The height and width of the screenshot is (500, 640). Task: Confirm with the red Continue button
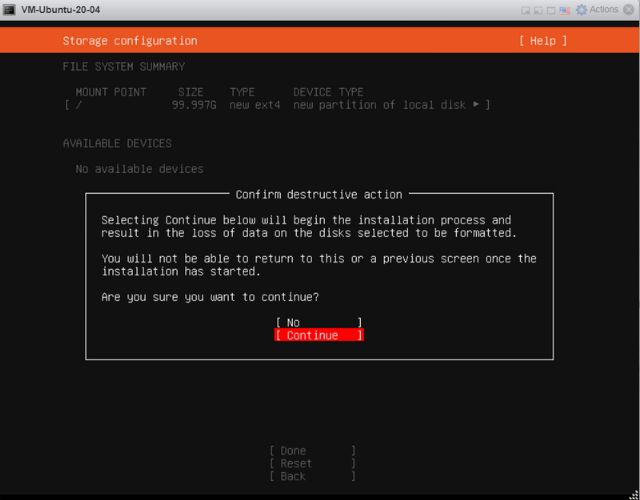coord(319,335)
